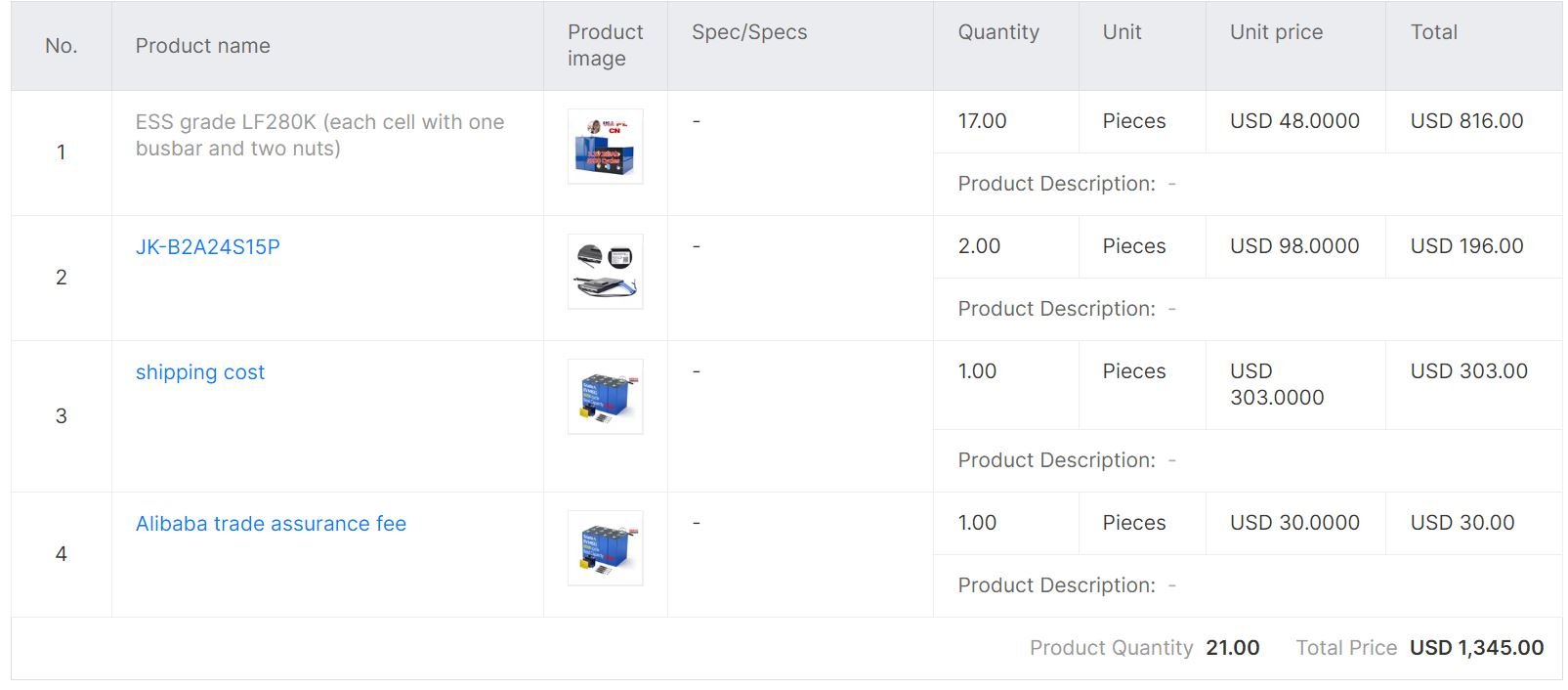Click the Product image column header
1568x690 pixels.
(605, 45)
